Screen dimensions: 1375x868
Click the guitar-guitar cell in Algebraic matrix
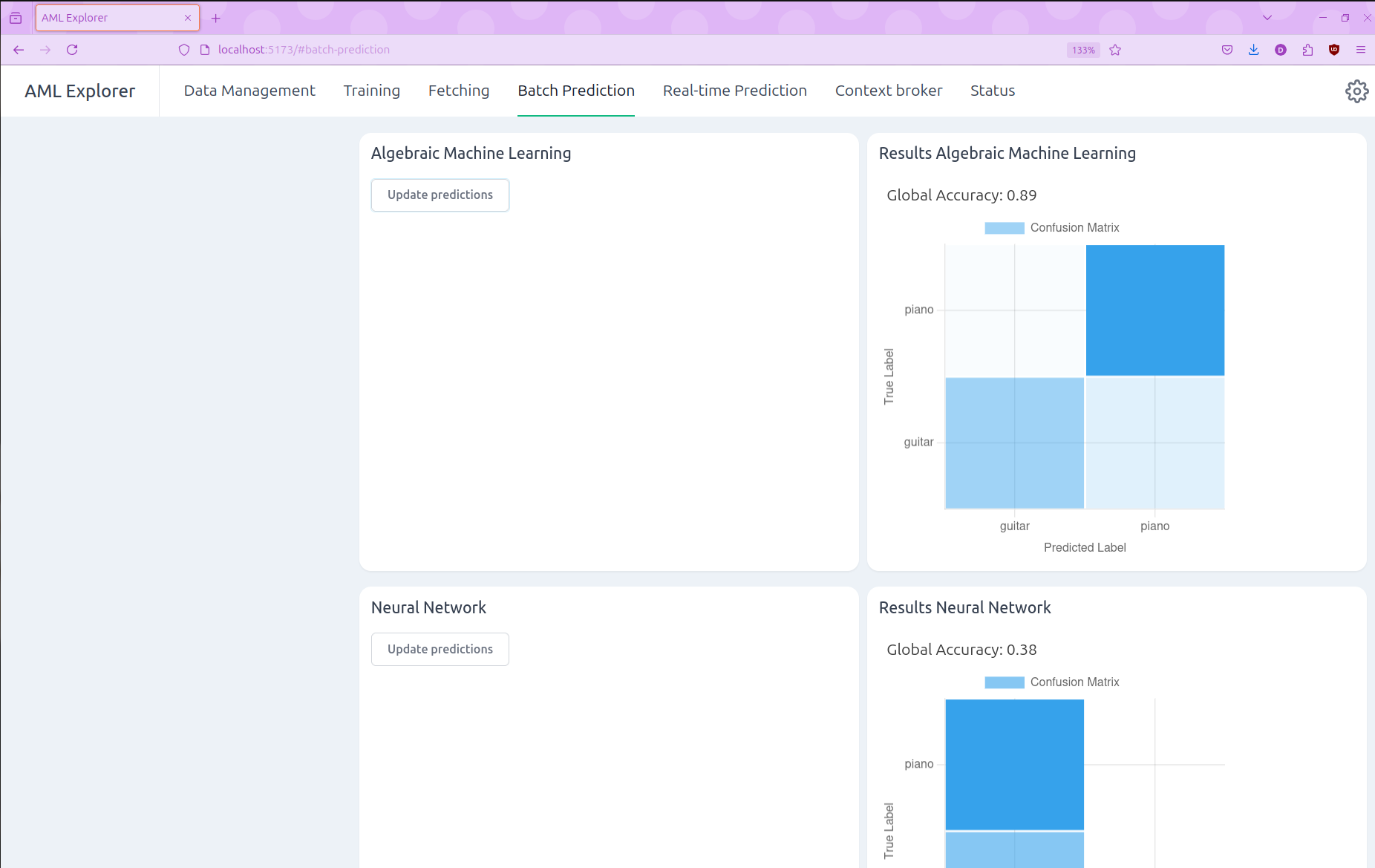(1015, 443)
